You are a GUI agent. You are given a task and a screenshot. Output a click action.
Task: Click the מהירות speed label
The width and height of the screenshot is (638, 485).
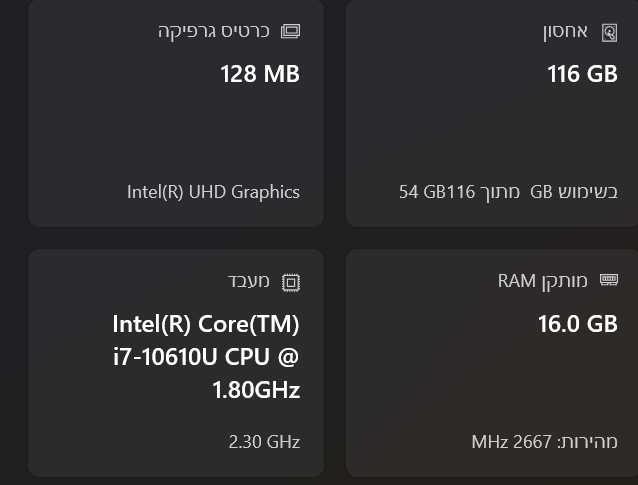588,441
